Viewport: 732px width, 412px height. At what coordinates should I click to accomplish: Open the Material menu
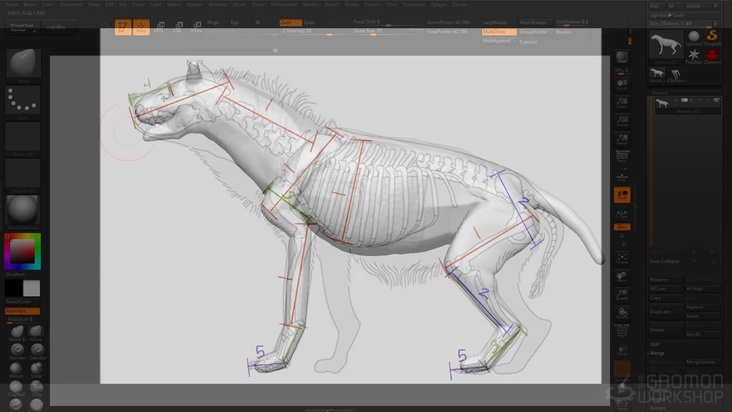(217, 4)
